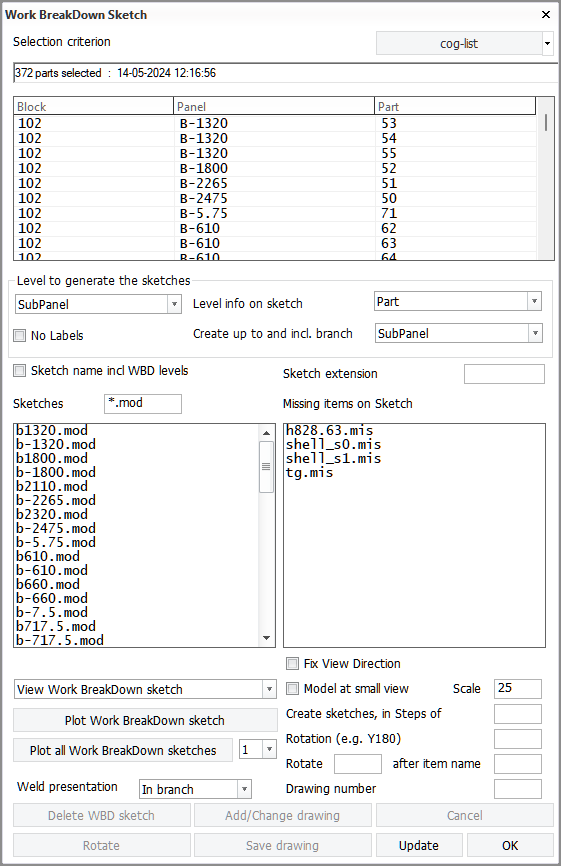The height and width of the screenshot is (866, 561).
Task: Click Delete WBD sketch button
Action: click(102, 815)
